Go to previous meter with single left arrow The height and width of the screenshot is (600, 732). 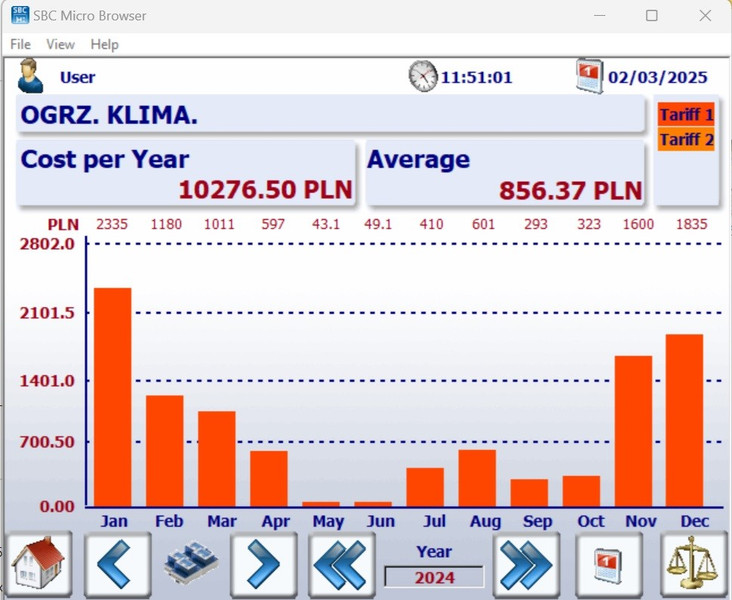coord(117,565)
